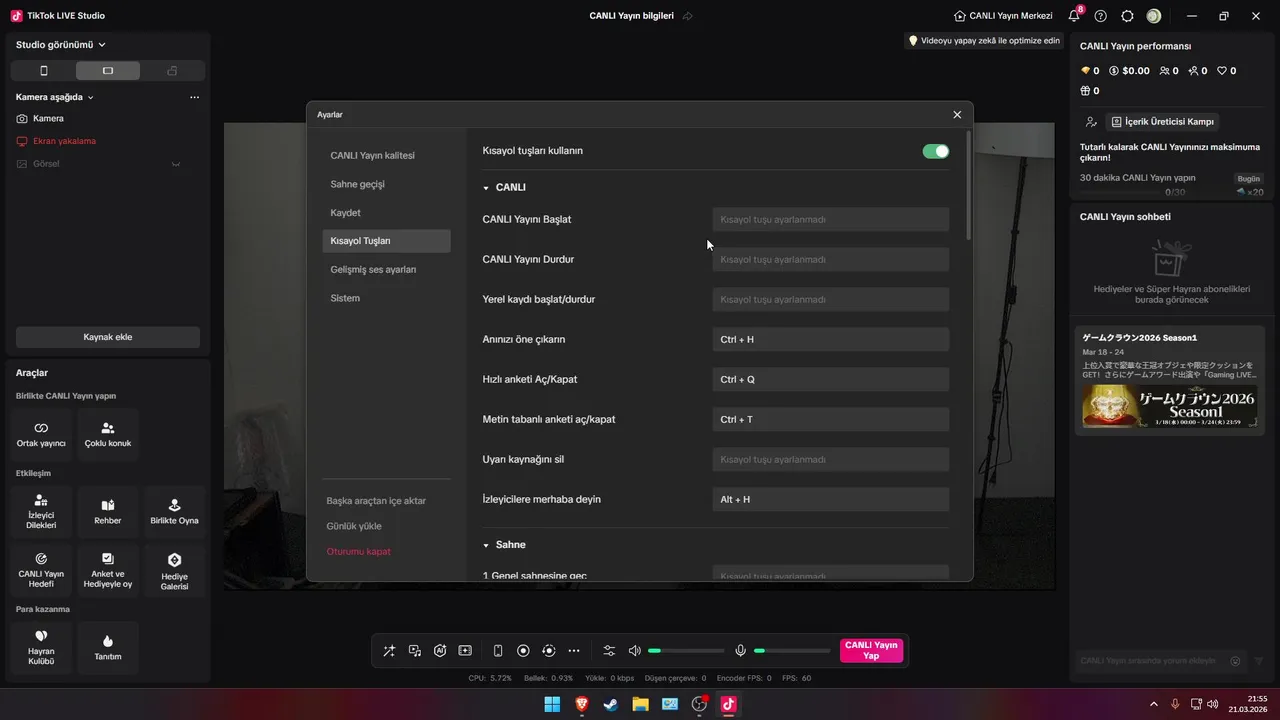Screen dimensions: 1280x720
Task: Open notifications bell with badge
Action: [1074, 16]
